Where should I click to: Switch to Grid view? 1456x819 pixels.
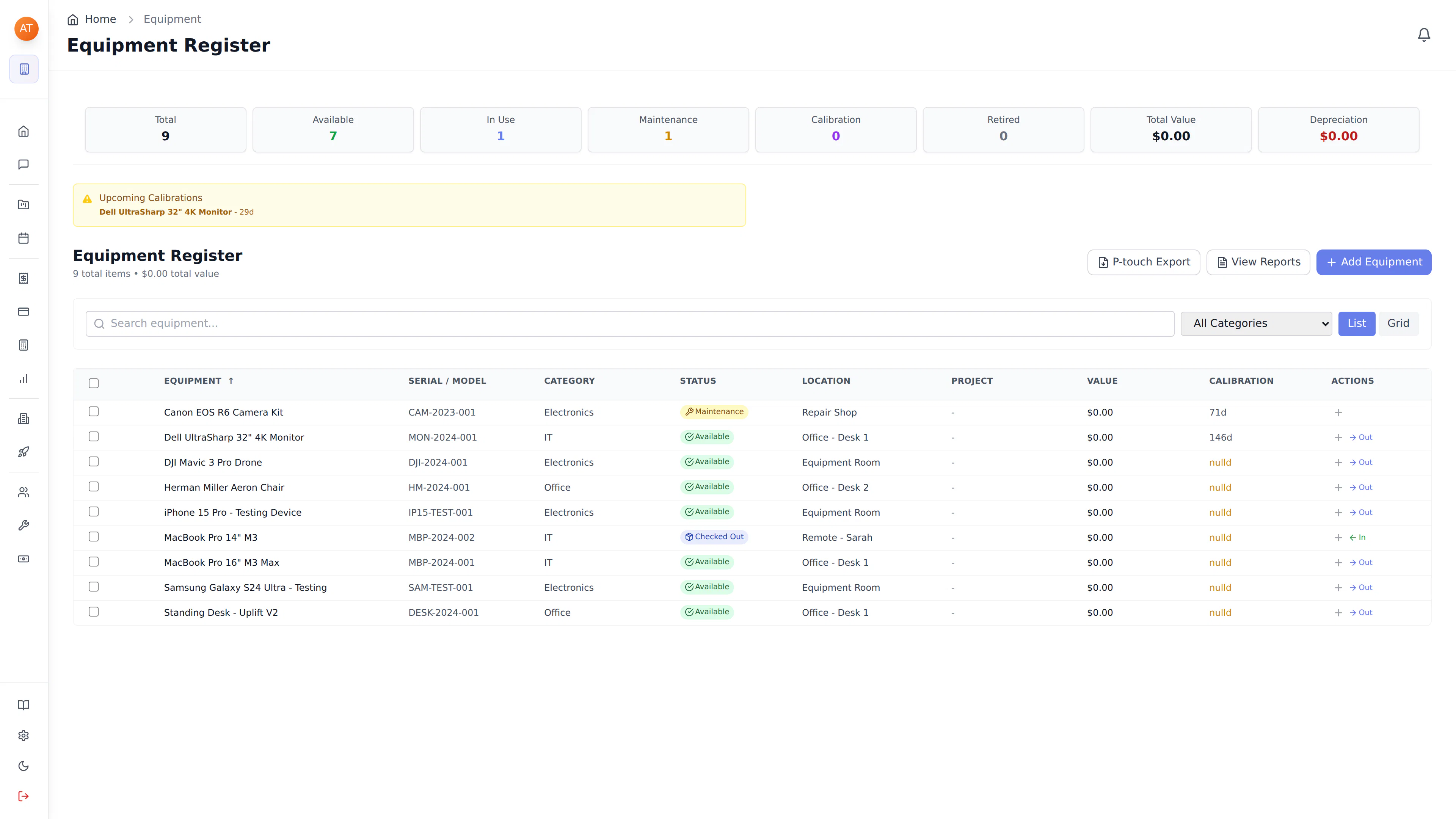point(1398,323)
